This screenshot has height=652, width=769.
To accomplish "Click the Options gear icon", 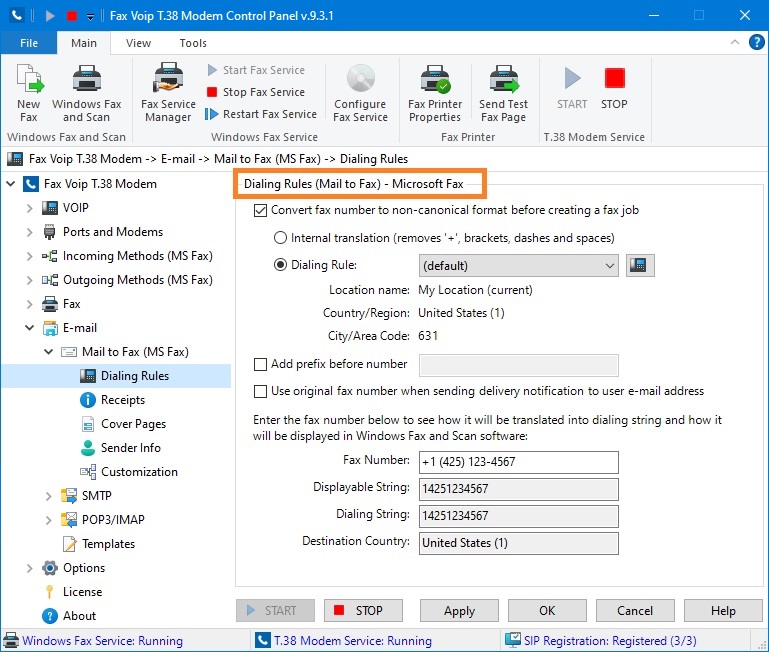I will click(50, 568).
